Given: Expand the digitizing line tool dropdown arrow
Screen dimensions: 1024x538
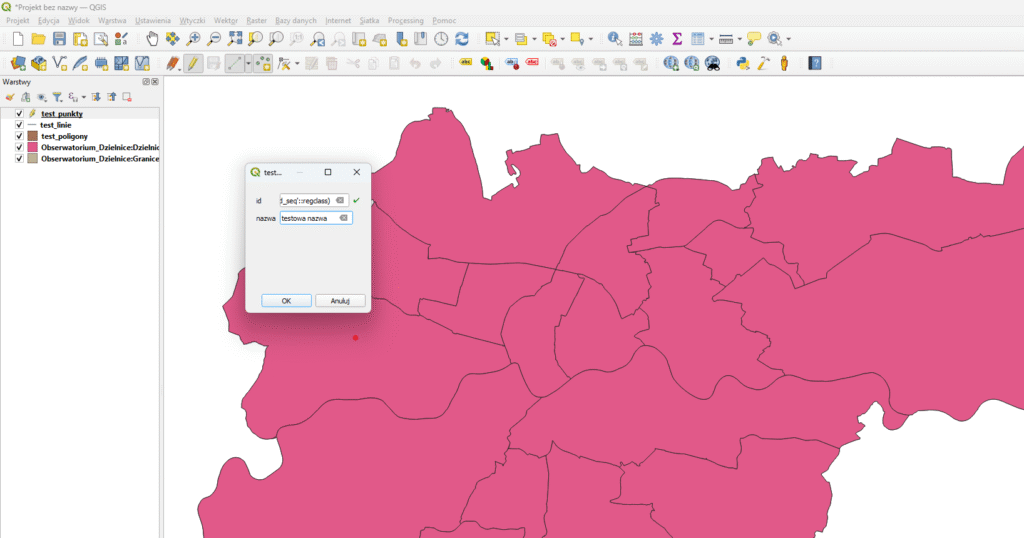Looking at the screenshot, I should coord(248,63).
